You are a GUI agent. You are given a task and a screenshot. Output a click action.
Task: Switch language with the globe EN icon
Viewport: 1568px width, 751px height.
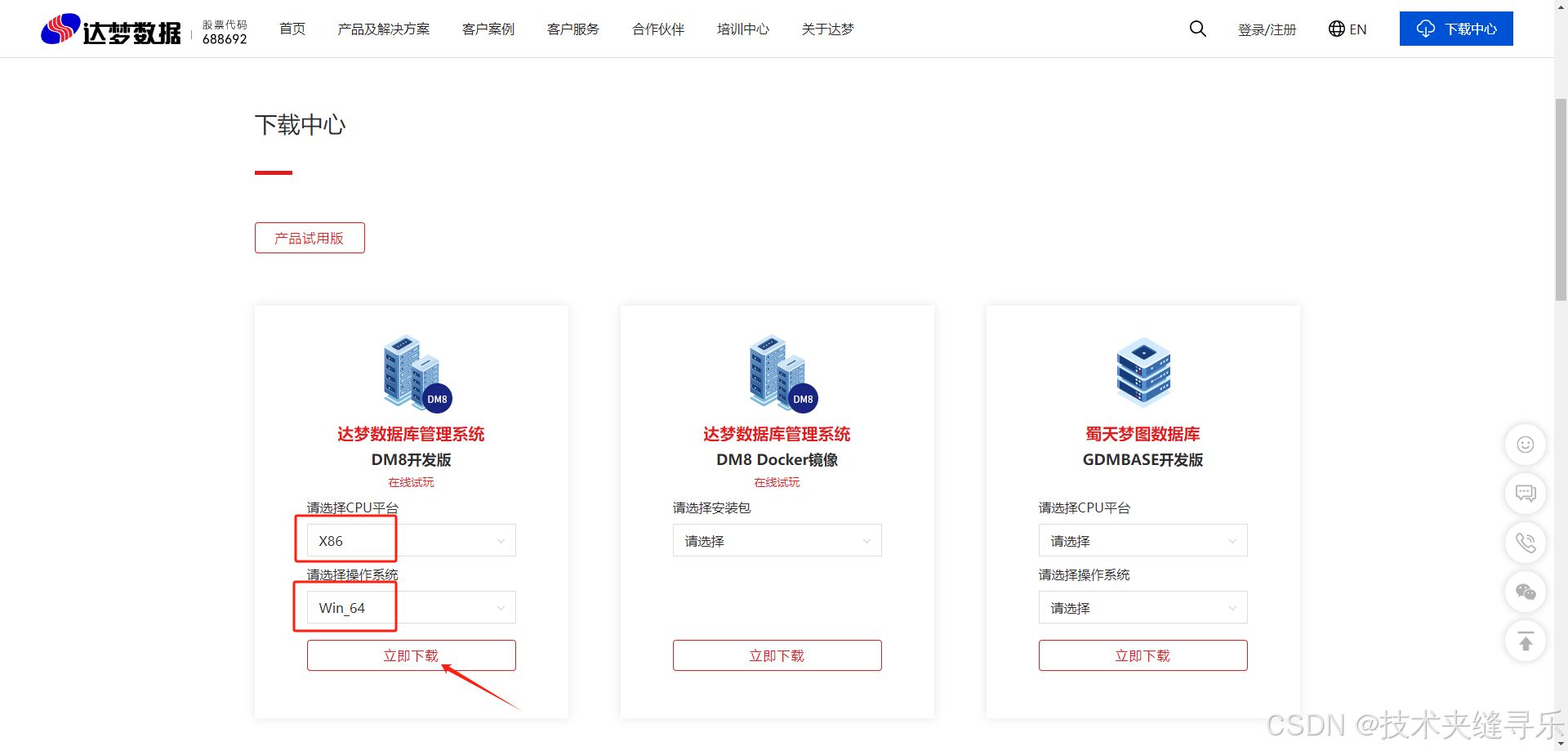tap(1347, 29)
